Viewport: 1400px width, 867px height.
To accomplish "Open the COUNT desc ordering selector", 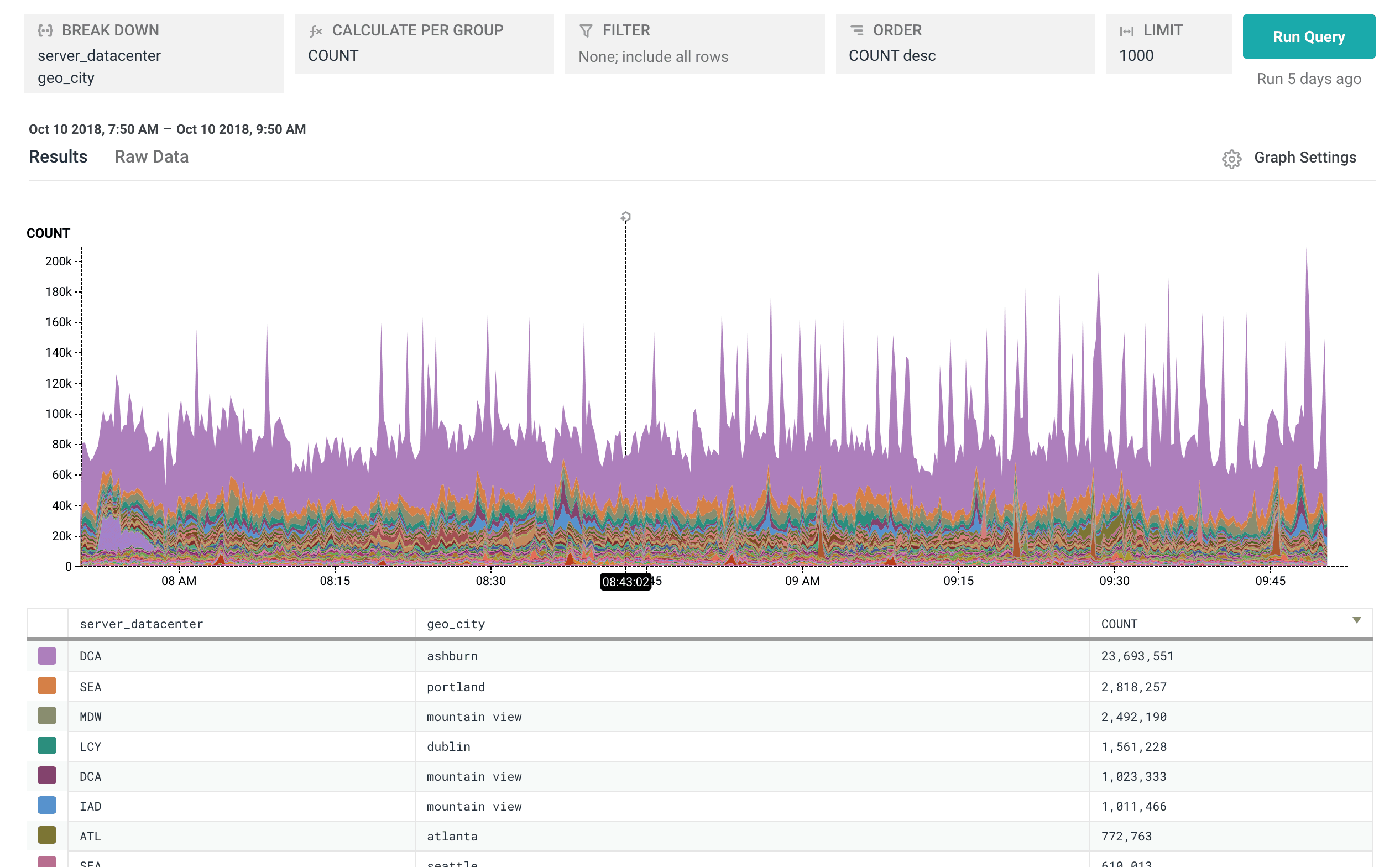I will pyautogui.click(x=892, y=56).
